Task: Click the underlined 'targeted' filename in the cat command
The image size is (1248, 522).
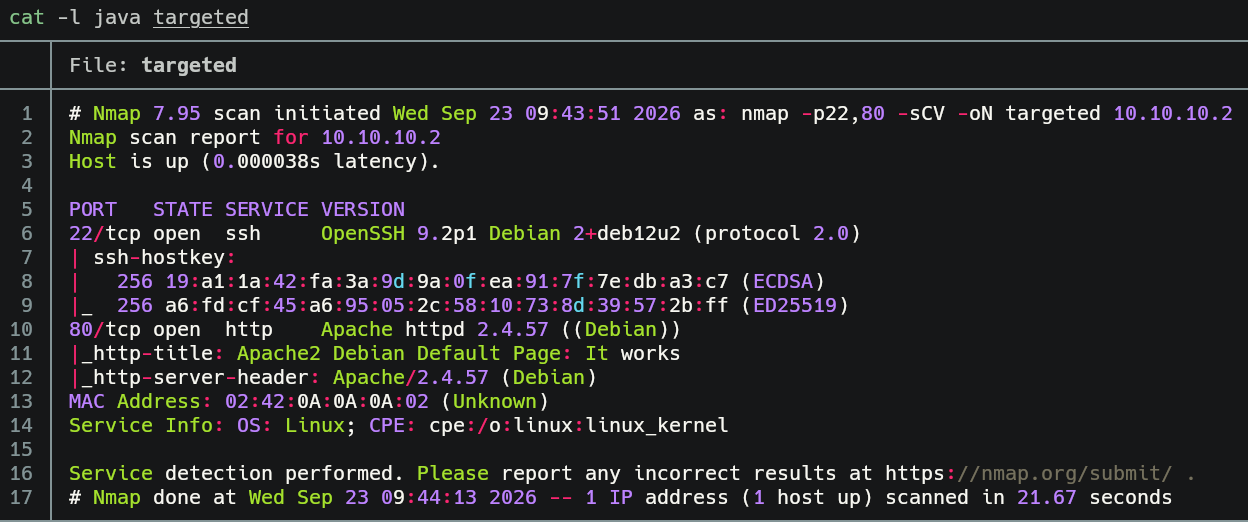Action: click(201, 17)
